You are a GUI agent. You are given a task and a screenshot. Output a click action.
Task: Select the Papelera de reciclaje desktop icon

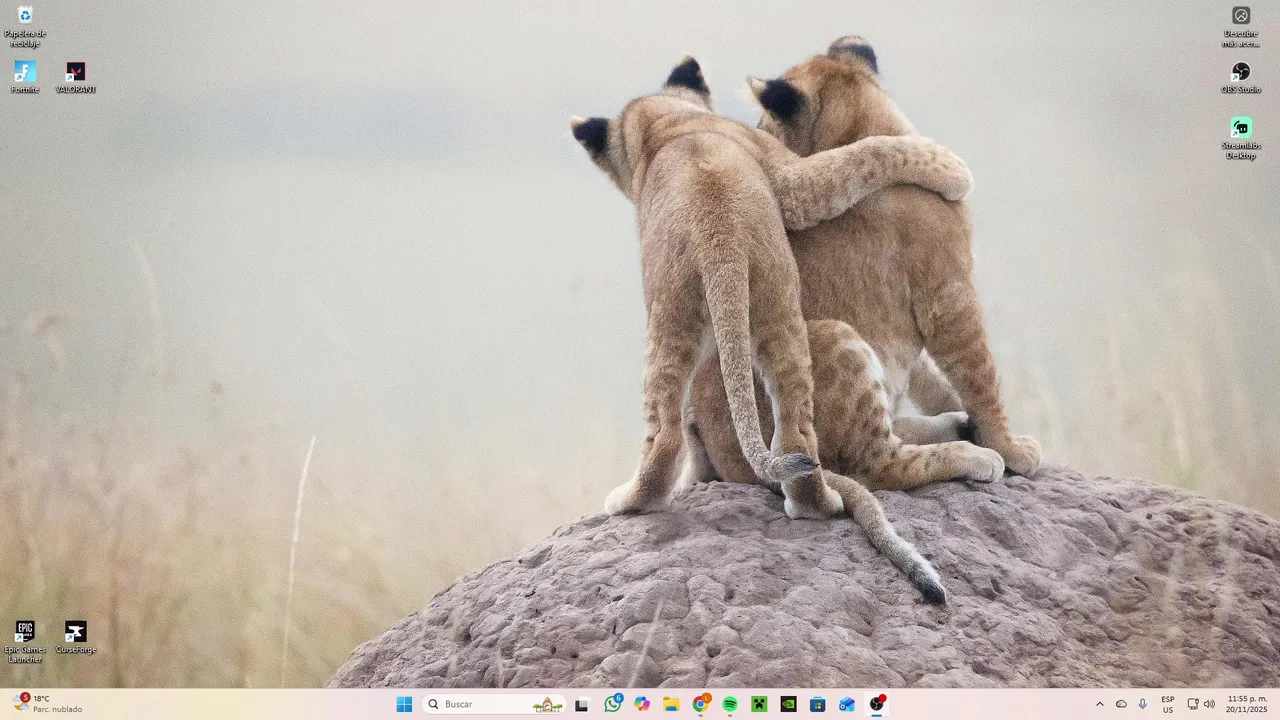tap(25, 26)
